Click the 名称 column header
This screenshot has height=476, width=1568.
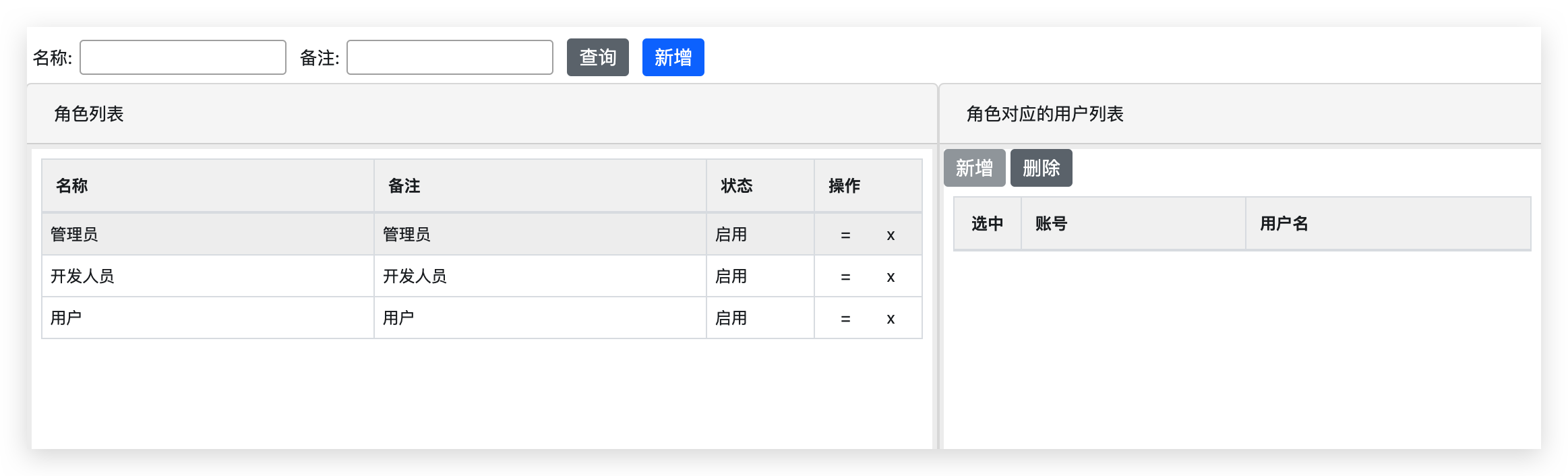pyautogui.click(x=208, y=186)
